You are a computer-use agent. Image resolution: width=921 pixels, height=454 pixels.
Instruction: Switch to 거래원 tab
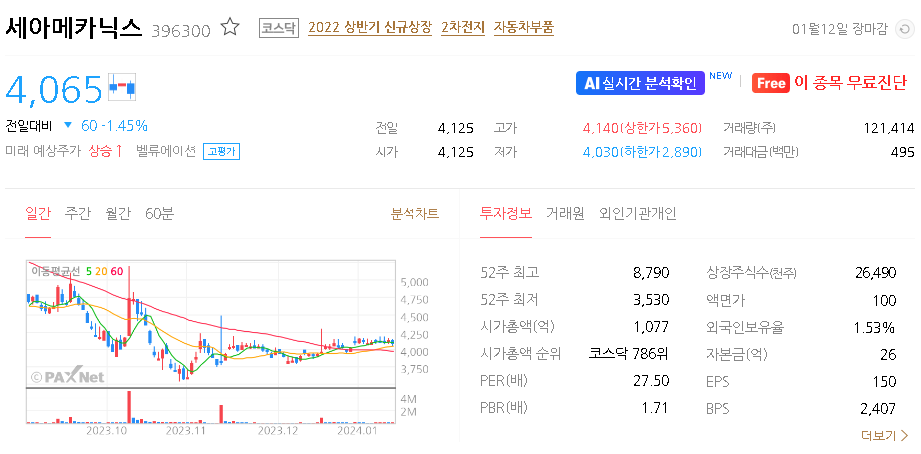pos(565,214)
